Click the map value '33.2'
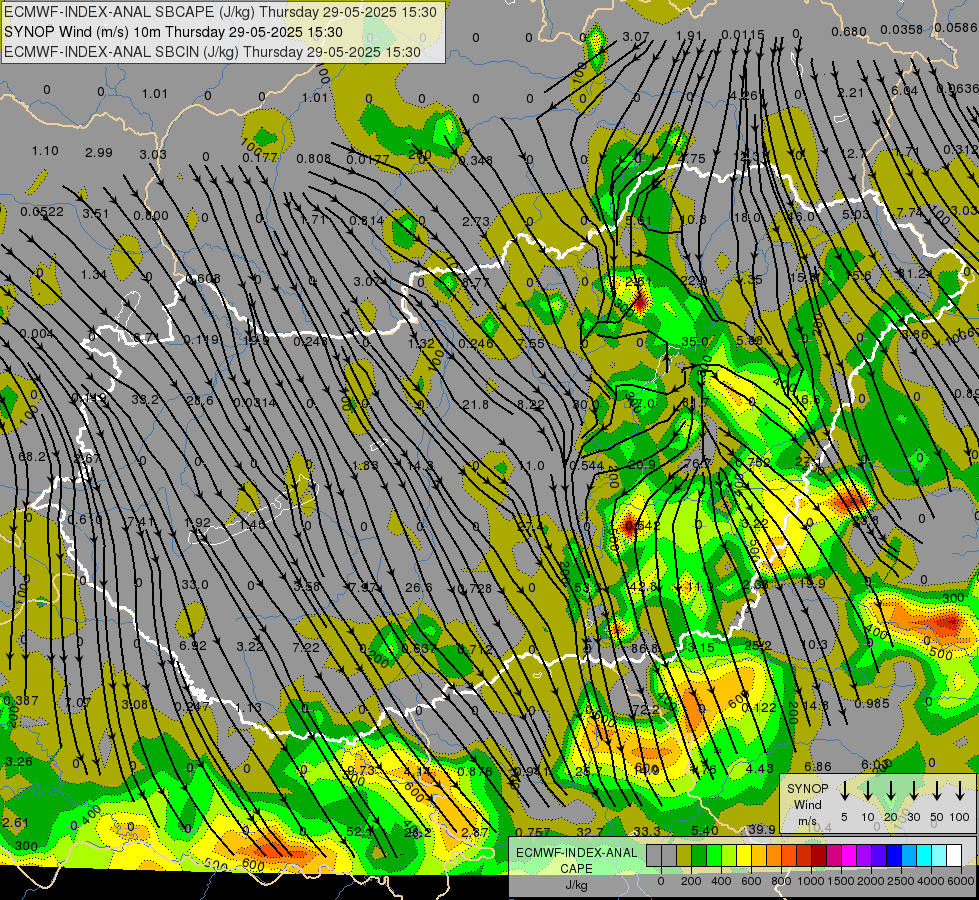 (x=145, y=399)
